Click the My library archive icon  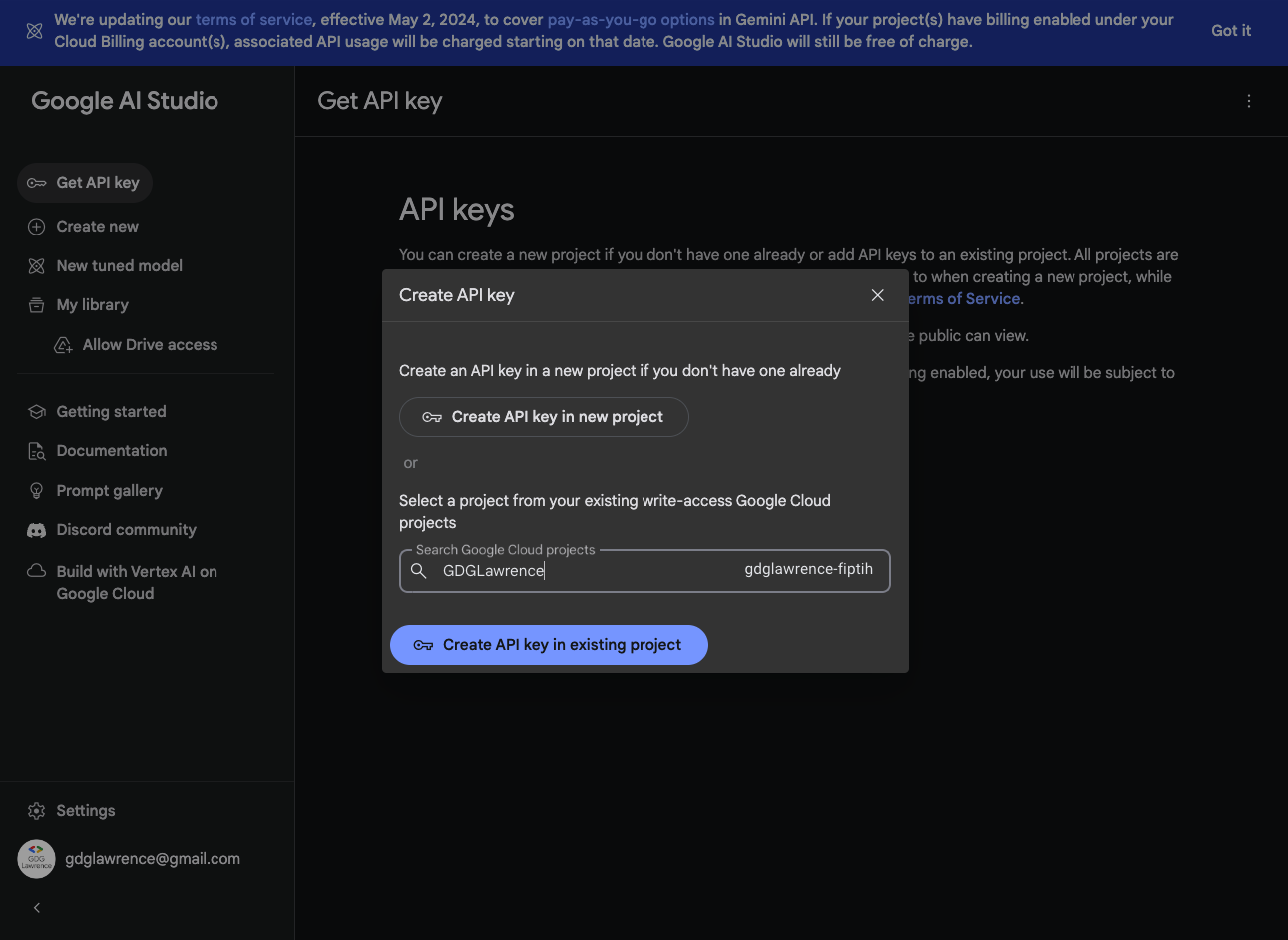[x=37, y=305]
